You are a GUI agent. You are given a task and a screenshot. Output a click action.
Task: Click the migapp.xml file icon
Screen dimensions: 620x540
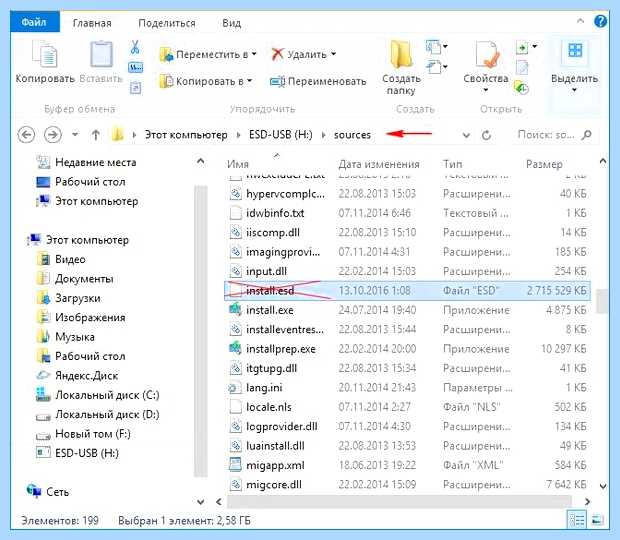235,464
